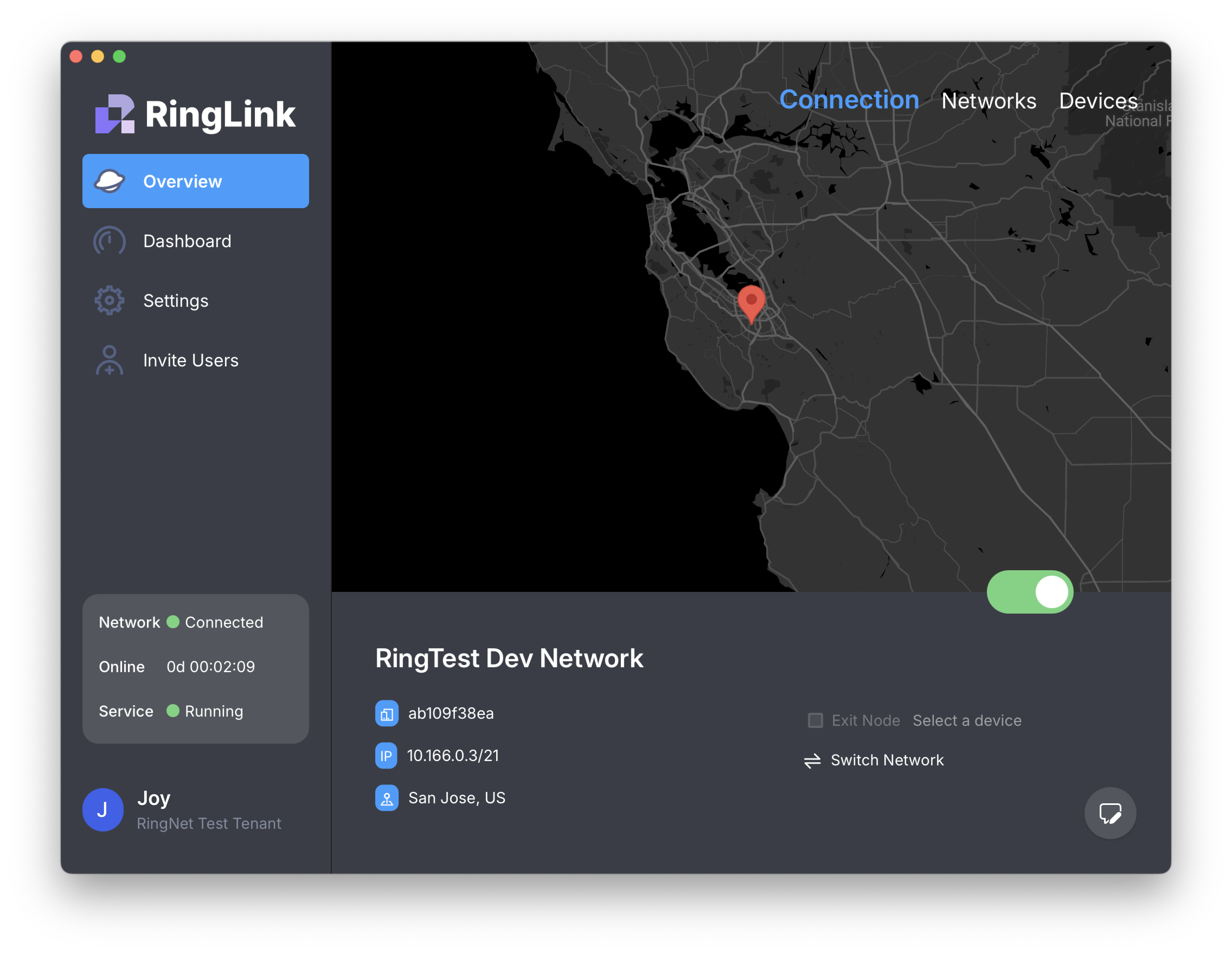Screen dimensions: 1232x954
Task: Switch to the Networks tab
Action: [989, 101]
